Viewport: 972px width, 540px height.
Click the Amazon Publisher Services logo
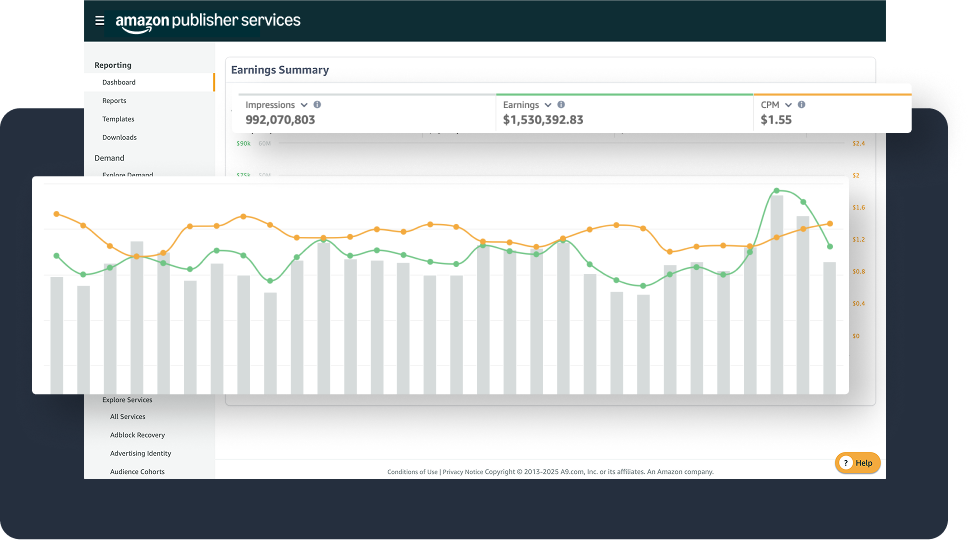click(x=207, y=21)
